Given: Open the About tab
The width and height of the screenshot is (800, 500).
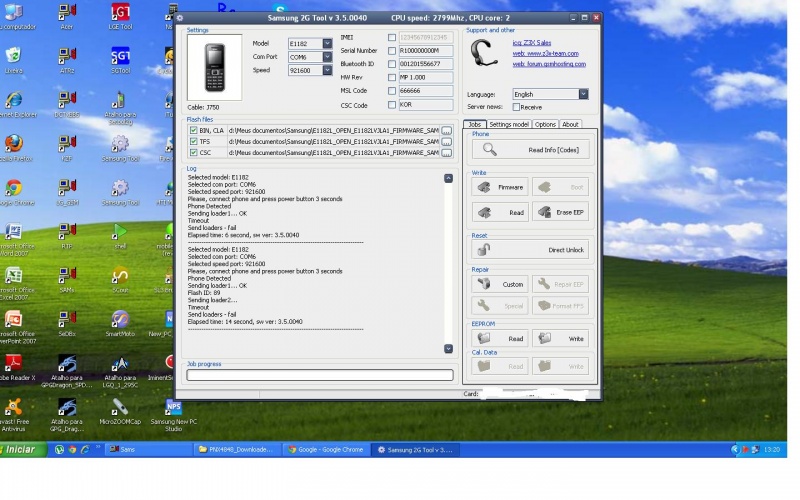Looking at the screenshot, I should [x=570, y=124].
